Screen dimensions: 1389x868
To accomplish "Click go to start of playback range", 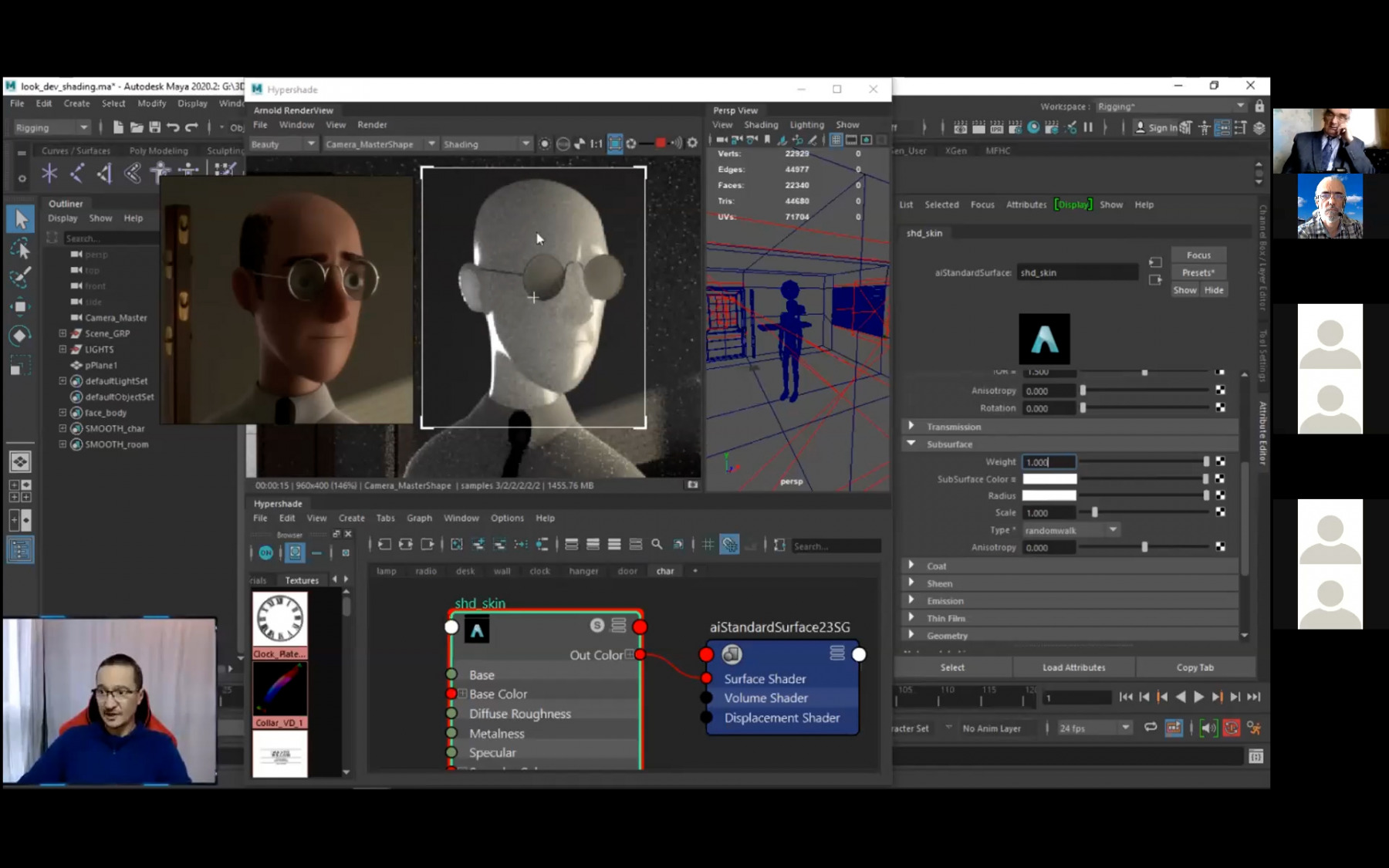I will pos(1126,697).
